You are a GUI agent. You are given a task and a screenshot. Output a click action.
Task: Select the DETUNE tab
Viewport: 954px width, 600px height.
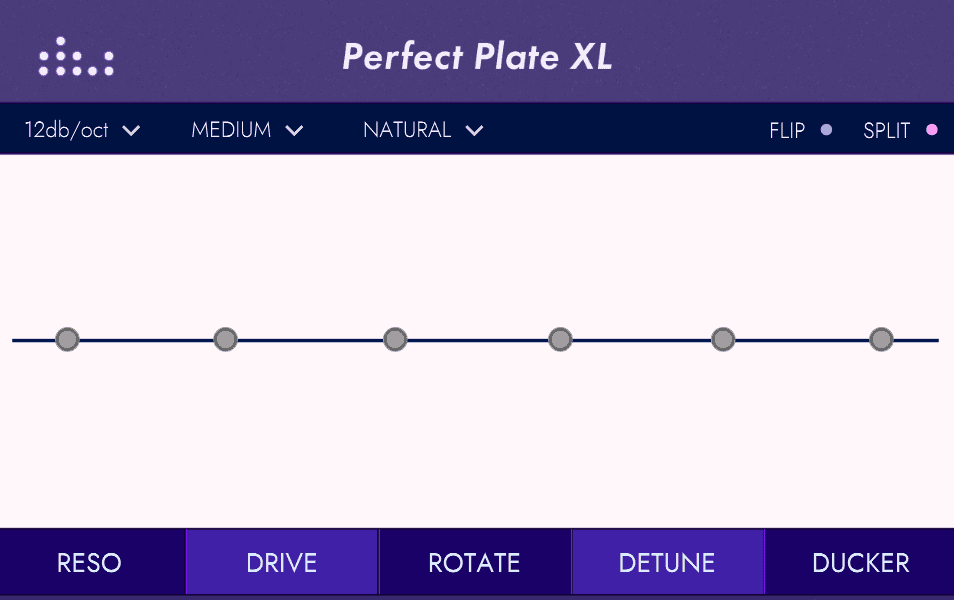click(667, 562)
